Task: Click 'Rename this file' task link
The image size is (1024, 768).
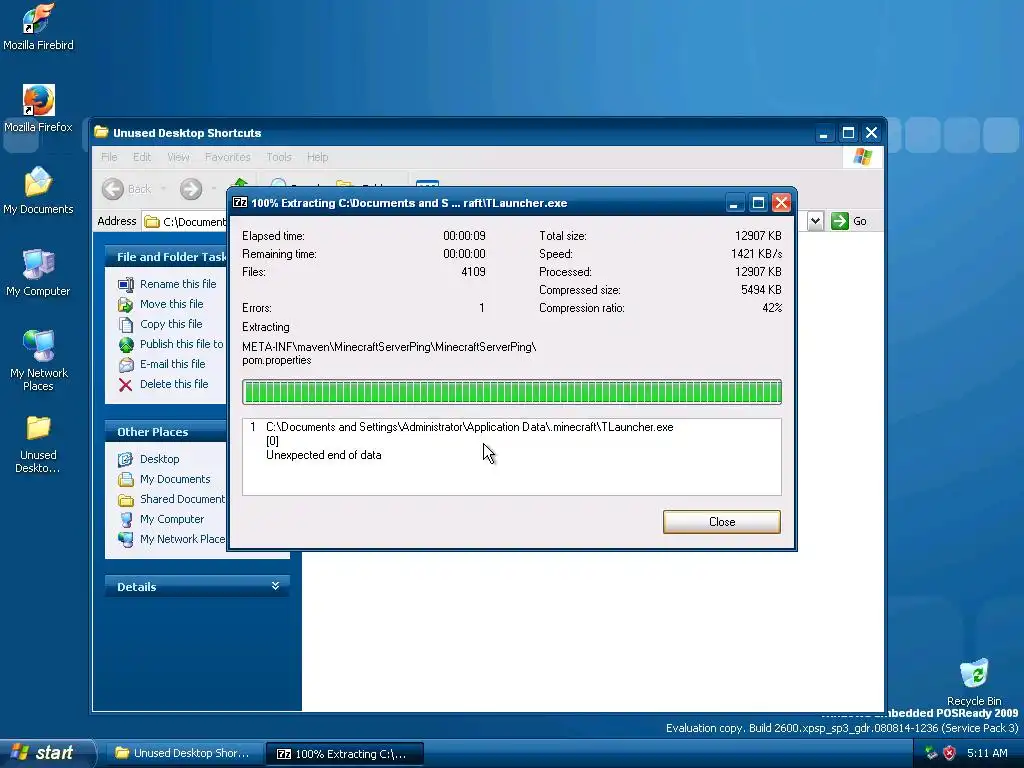Action: coord(178,284)
